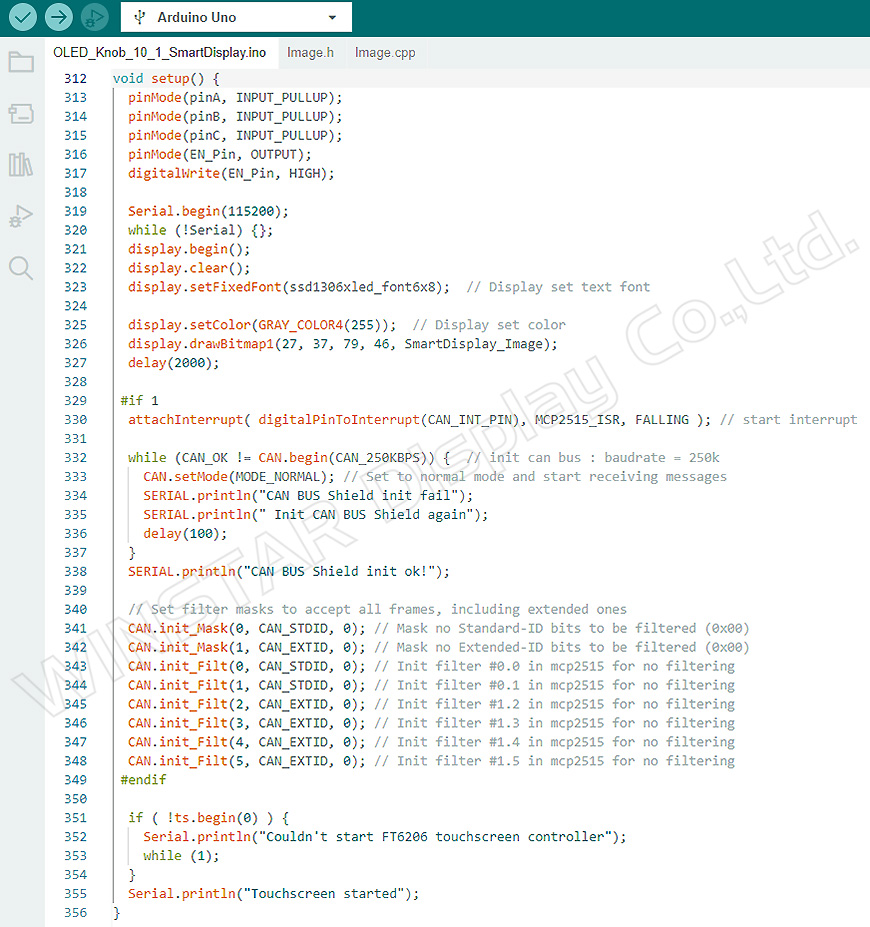Click 'CAN.init_Mask(0, CAN_STDID, 0);' code
Screen dimensions: 870x927
click(x=246, y=628)
